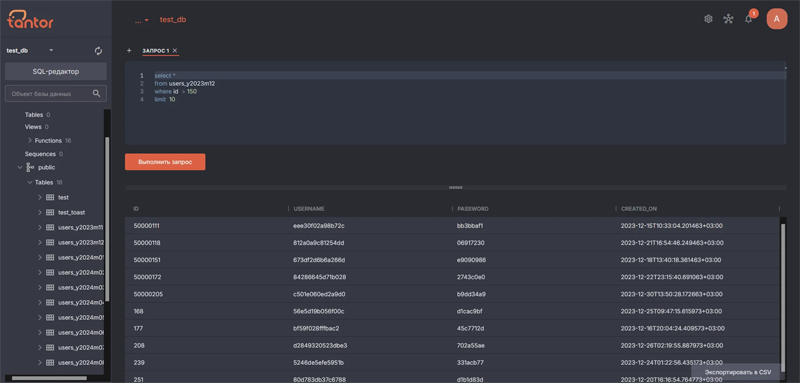Click the table icon of users_y2023m12
This screenshot has height=383, width=800.
coord(50,242)
